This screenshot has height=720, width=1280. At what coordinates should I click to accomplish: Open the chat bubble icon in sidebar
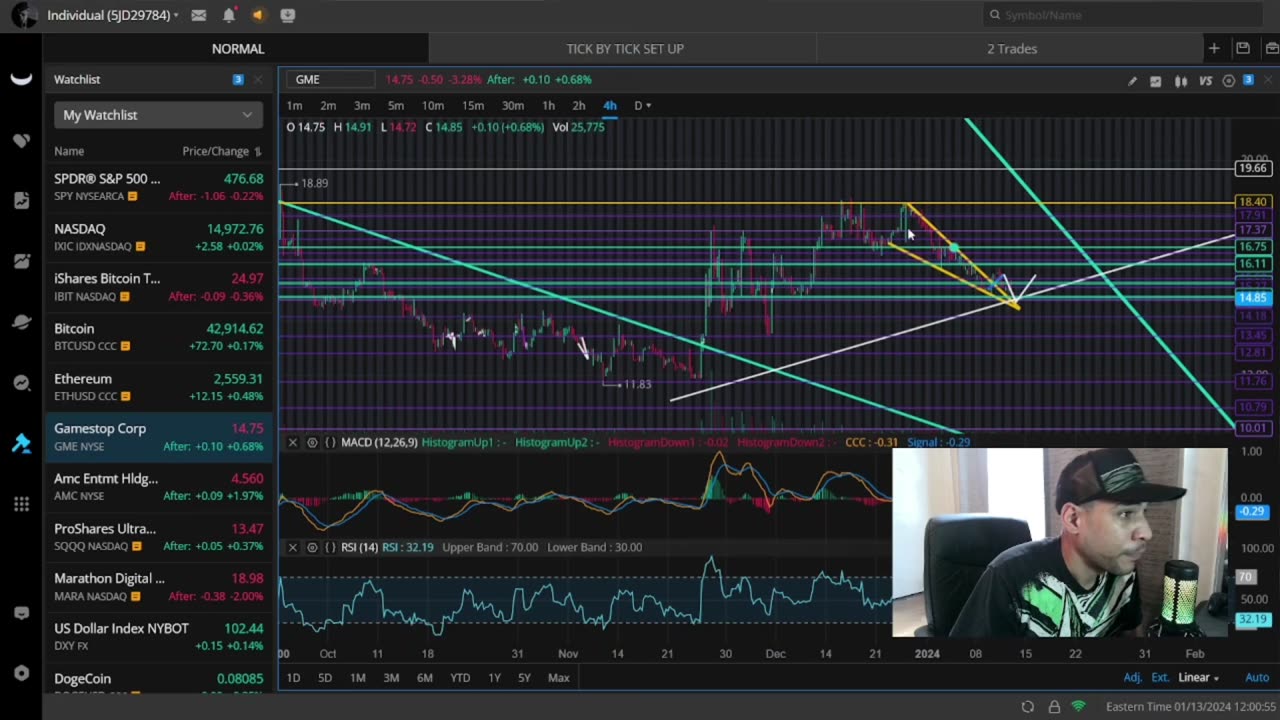[21, 613]
